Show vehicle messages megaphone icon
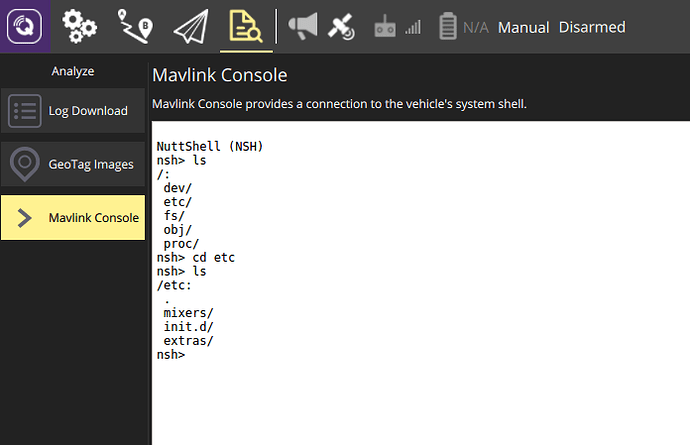This screenshot has width=690, height=445. click(x=303, y=26)
